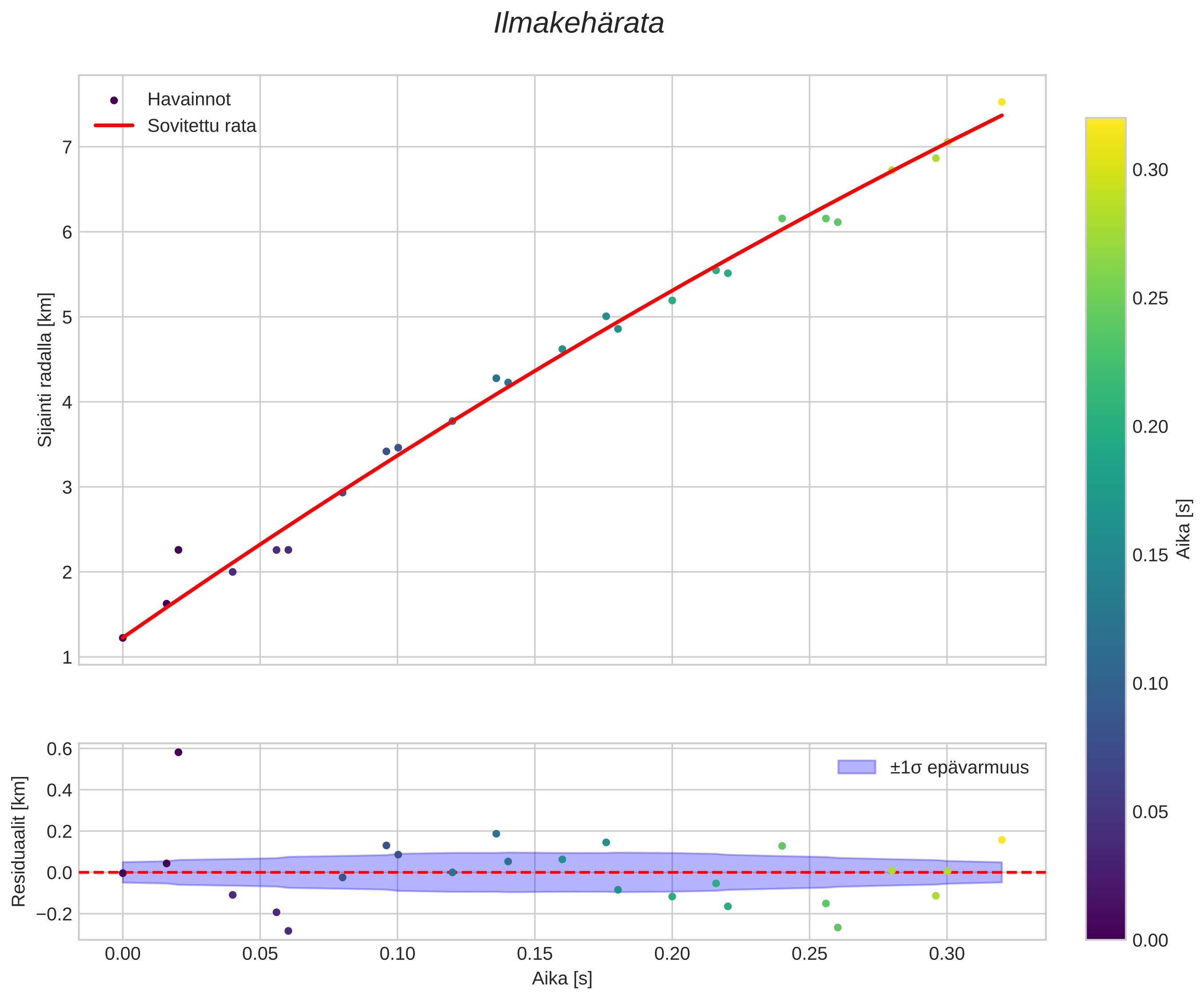Click the ±1σ epävarmuus legend text
1204x999 pixels.
(x=959, y=767)
